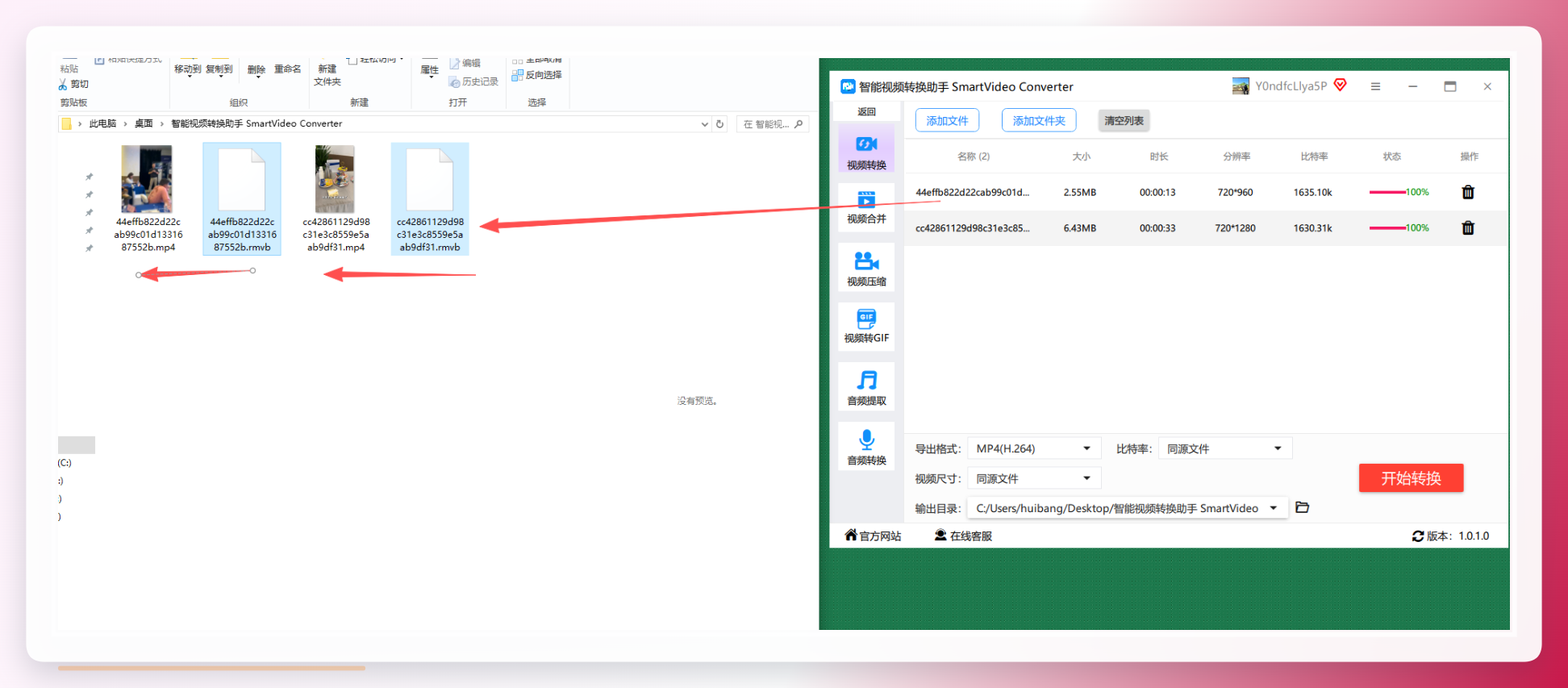
Task: Click the 清空列表 clear list button
Action: pos(1124,120)
